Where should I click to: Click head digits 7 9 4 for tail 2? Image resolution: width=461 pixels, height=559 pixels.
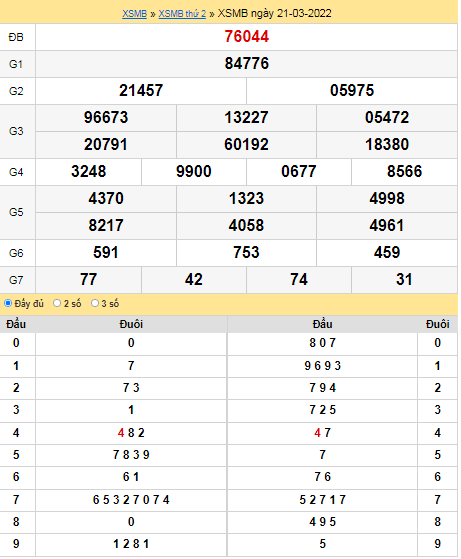[x=322, y=388]
